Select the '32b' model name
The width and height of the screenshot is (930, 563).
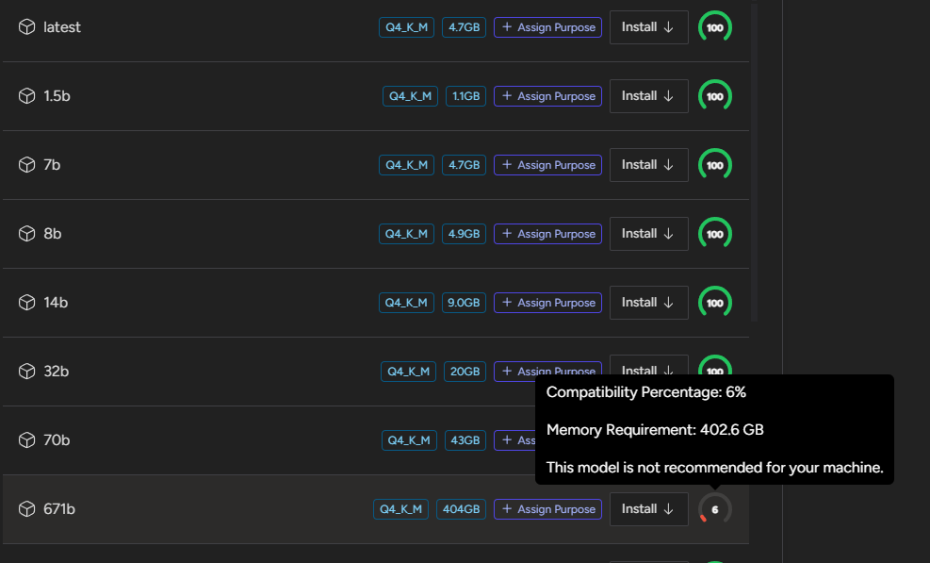click(56, 371)
